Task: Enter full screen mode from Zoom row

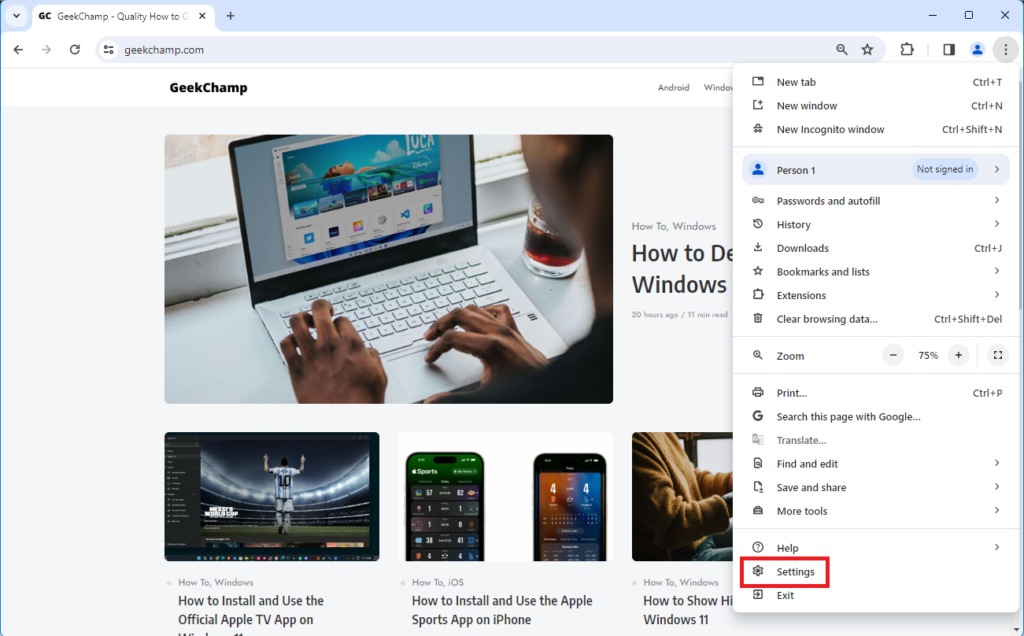Action: pos(996,355)
